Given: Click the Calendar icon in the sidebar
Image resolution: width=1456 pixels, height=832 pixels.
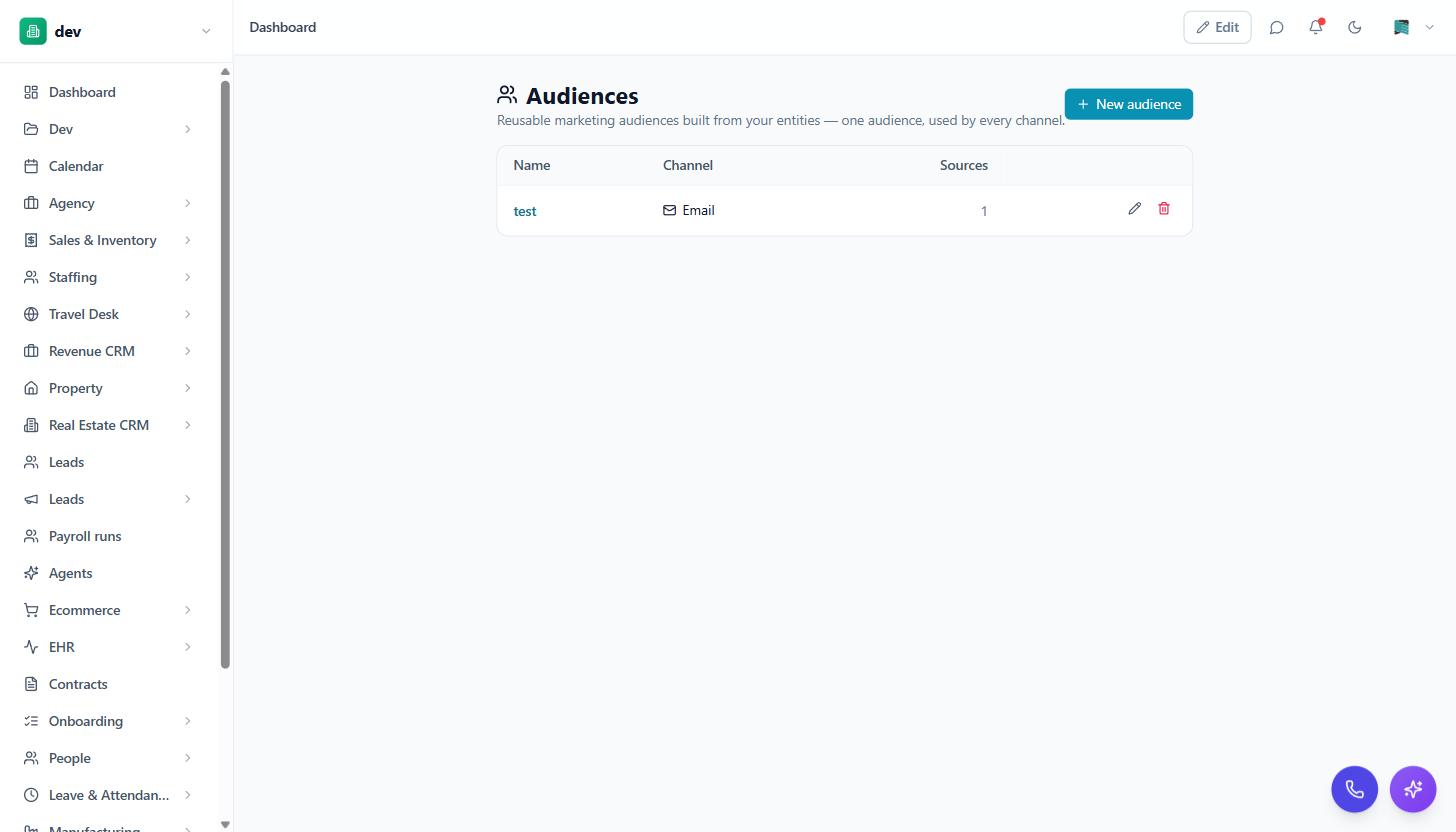Looking at the screenshot, I should (31, 166).
